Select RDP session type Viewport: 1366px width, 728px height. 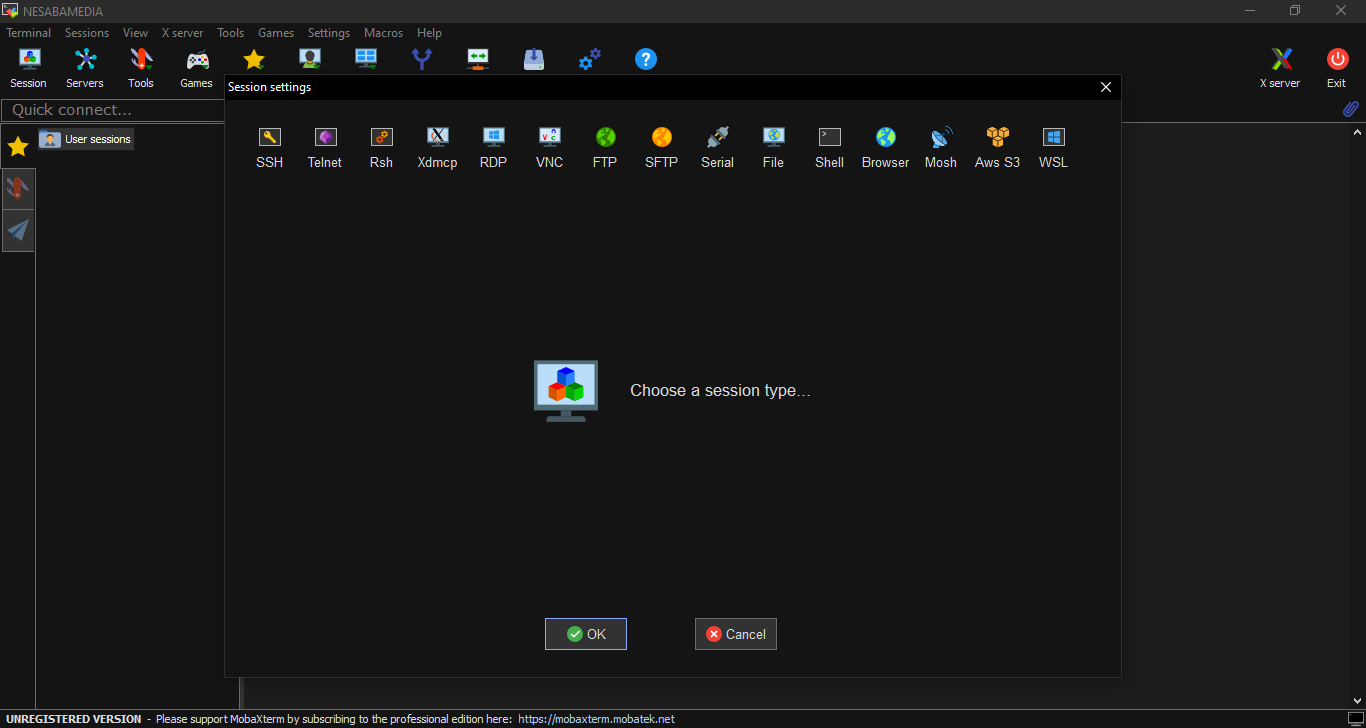(x=493, y=147)
